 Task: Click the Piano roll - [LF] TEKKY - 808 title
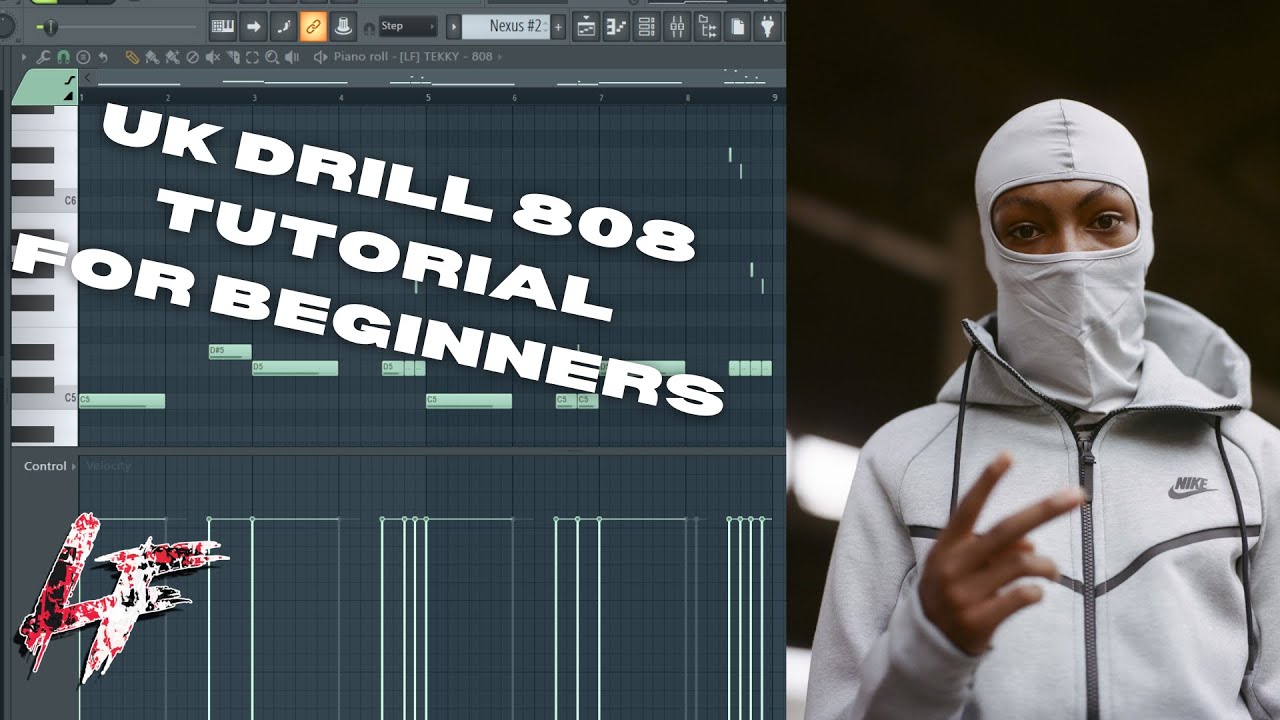(413, 57)
